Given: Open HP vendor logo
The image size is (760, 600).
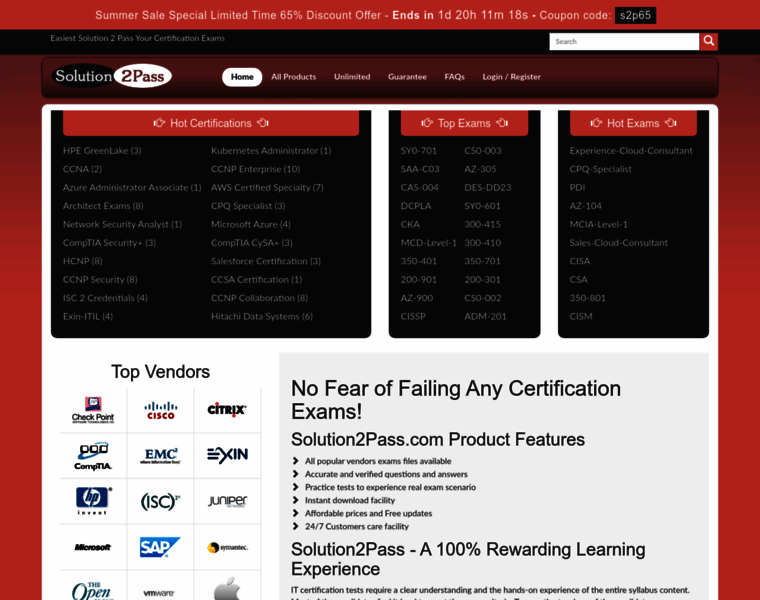Looking at the screenshot, I should [93, 501].
